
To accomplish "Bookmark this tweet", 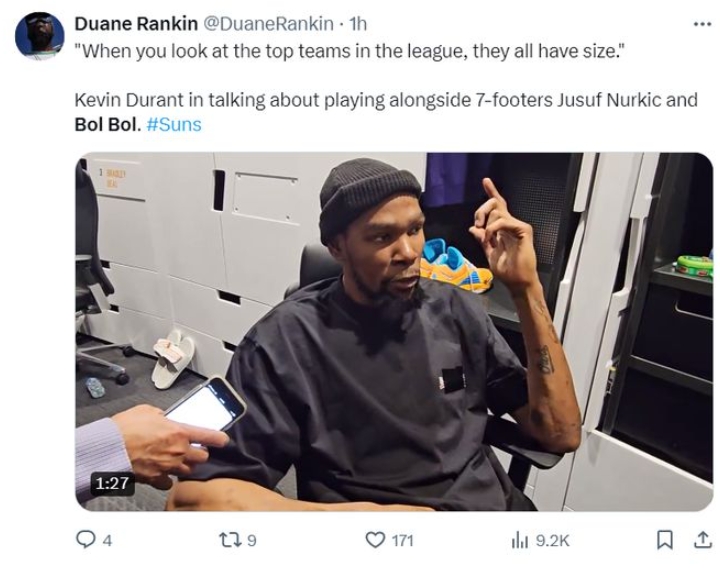I will coord(664,540).
